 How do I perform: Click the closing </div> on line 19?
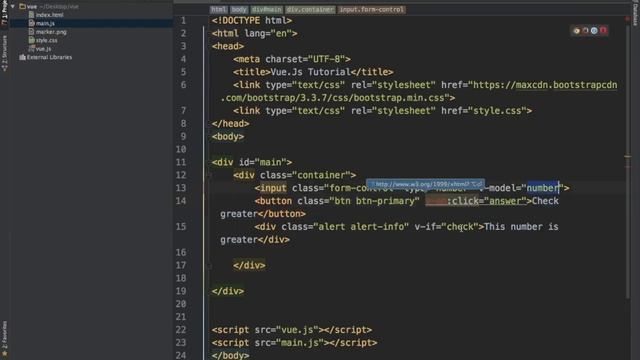tap(228, 291)
